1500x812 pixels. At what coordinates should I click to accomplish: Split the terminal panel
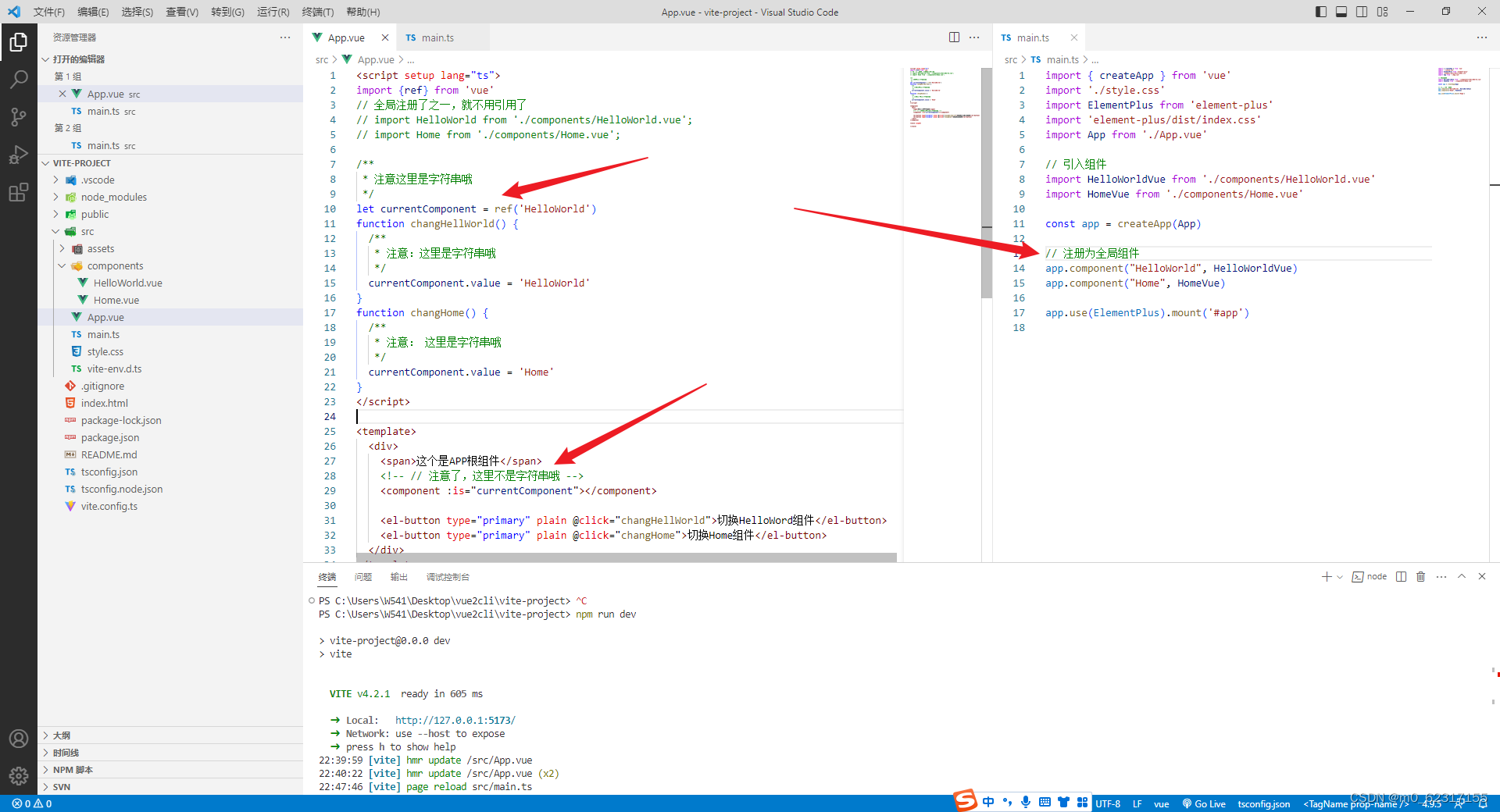point(1401,576)
